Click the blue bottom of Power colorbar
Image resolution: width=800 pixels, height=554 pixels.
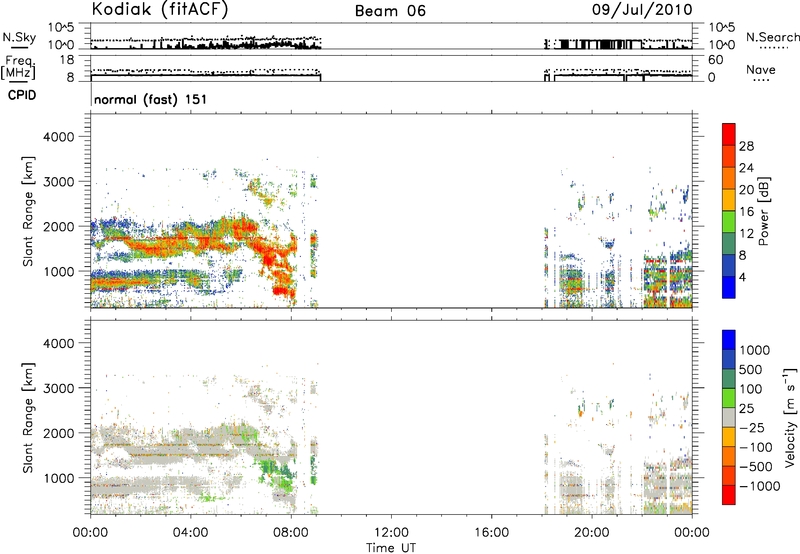pos(729,287)
